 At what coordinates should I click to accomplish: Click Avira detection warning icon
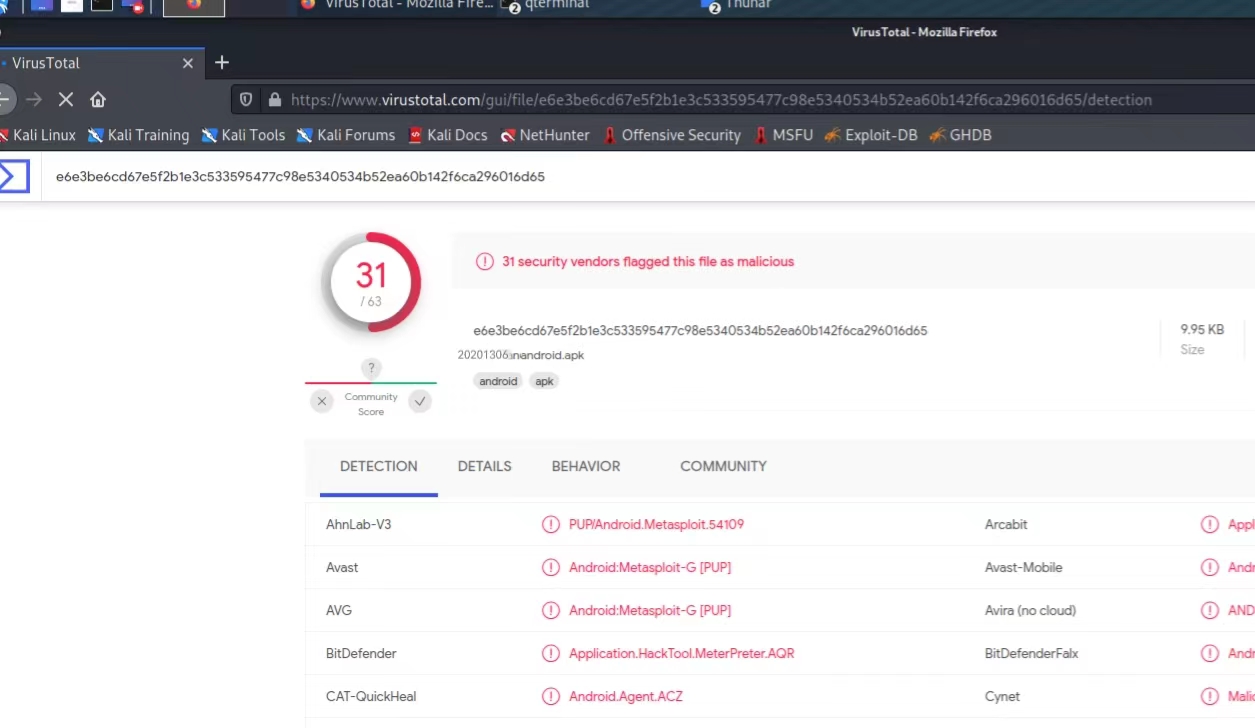[1210, 610]
